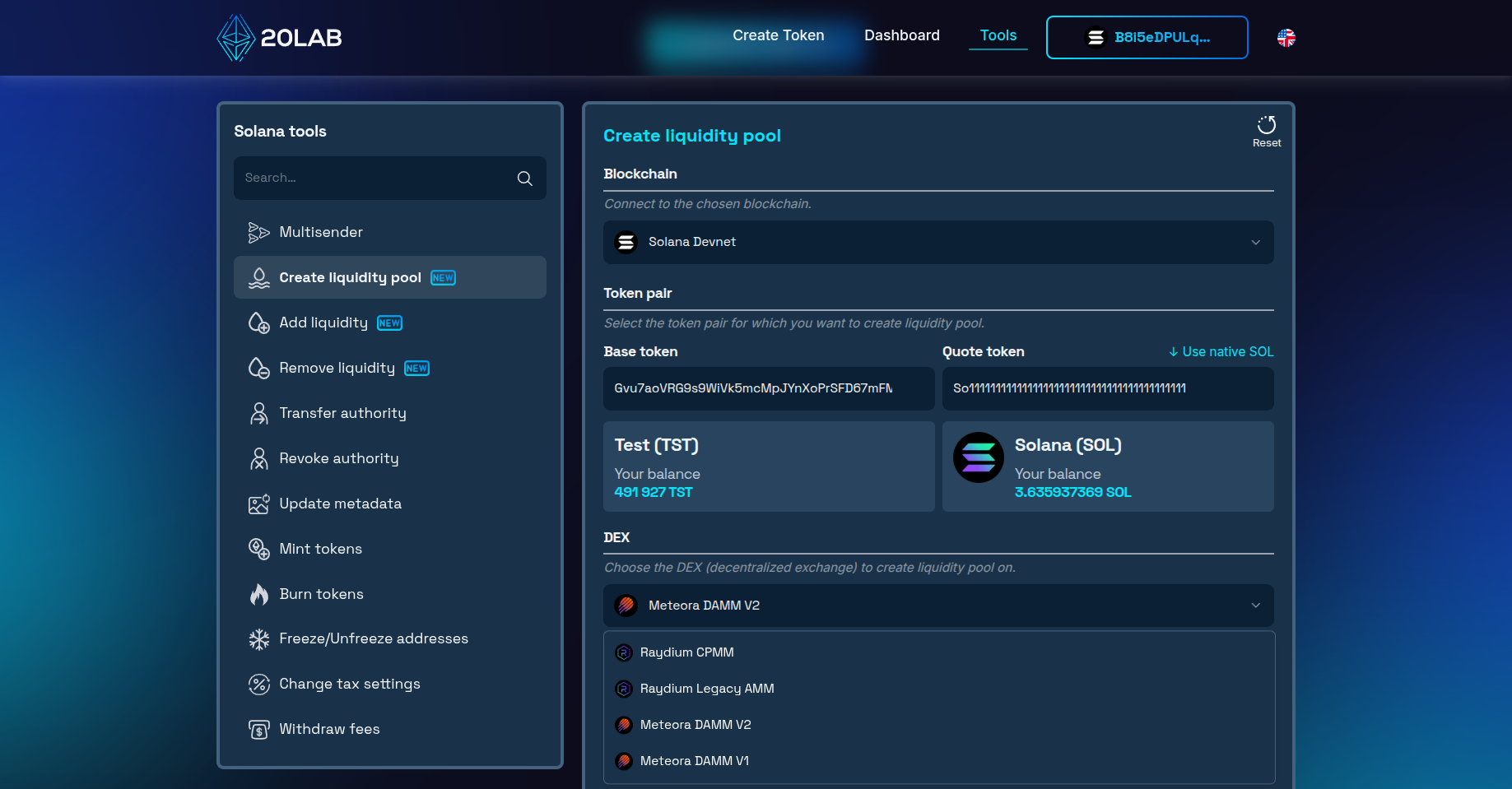Open the Tools nav tab
The width and height of the screenshot is (1512, 789).
[x=998, y=36]
